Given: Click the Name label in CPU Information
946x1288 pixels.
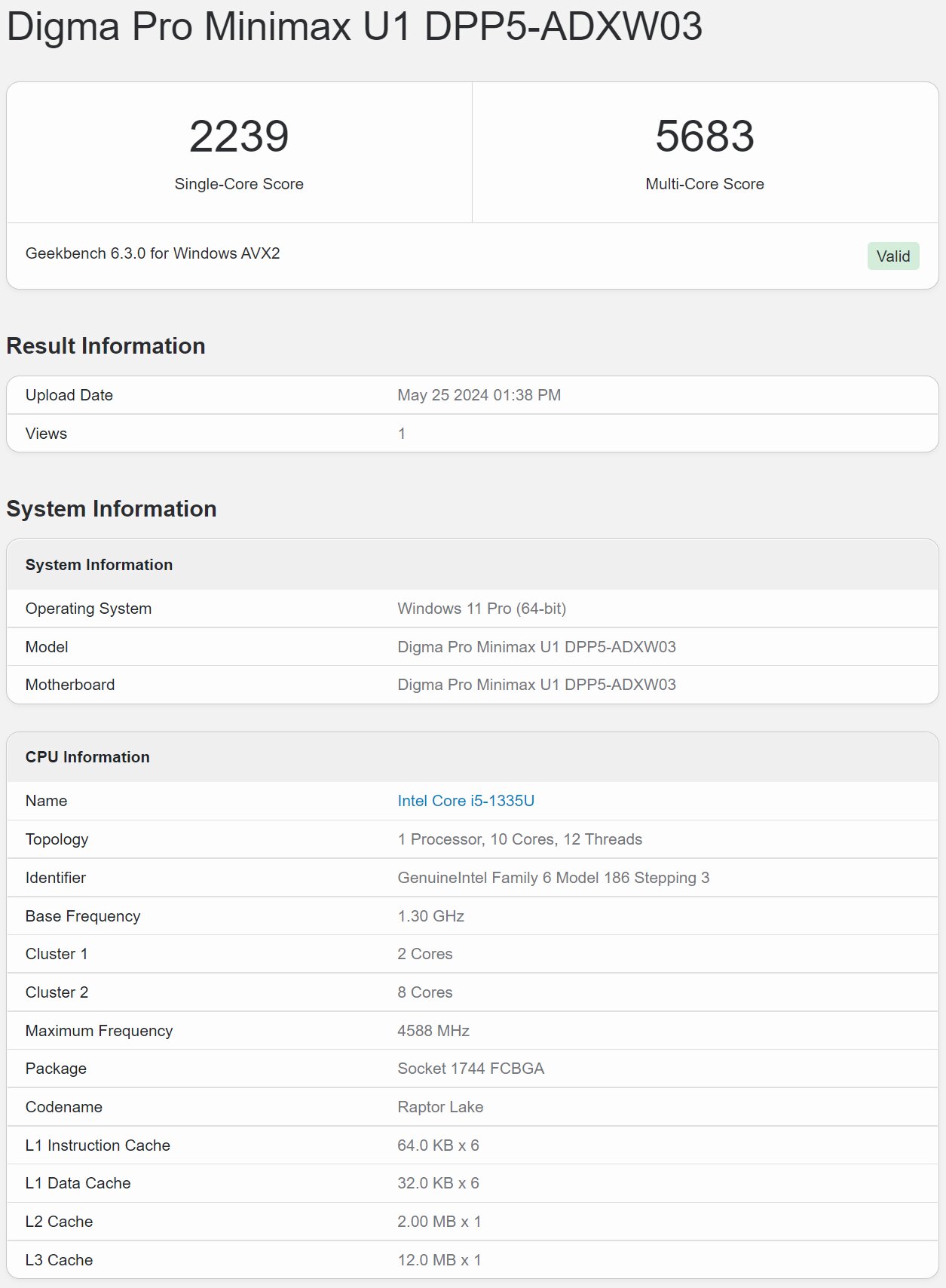Looking at the screenshot, I should coord(46,801).
